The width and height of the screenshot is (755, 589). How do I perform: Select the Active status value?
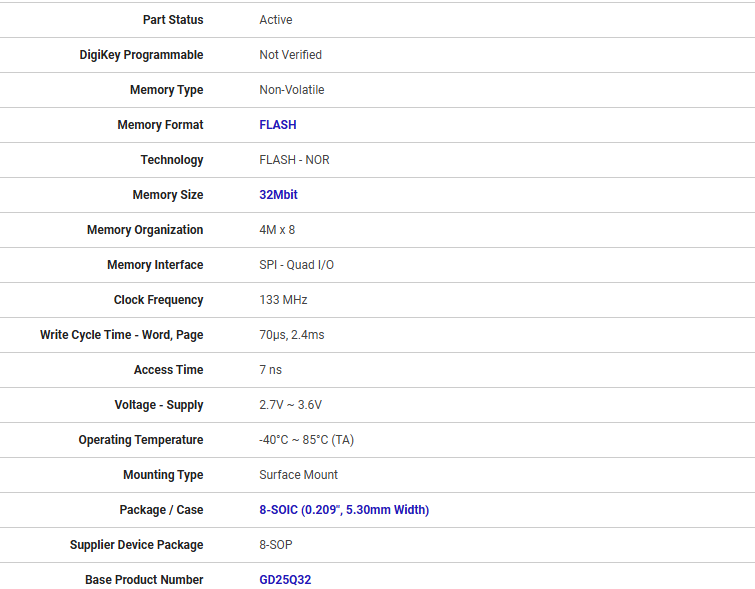point(275,20)
